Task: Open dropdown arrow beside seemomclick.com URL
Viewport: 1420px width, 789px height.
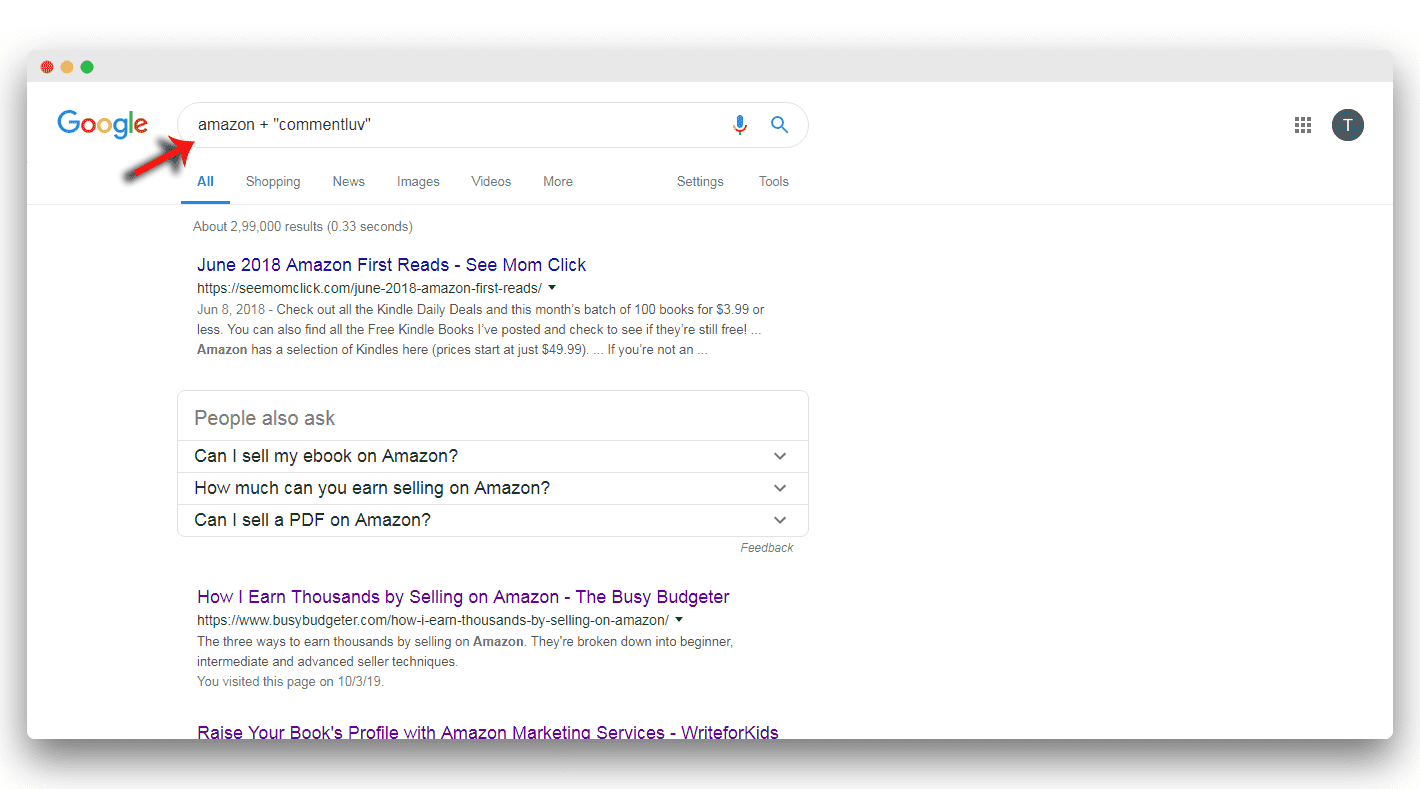Action: tap(553, 288)
